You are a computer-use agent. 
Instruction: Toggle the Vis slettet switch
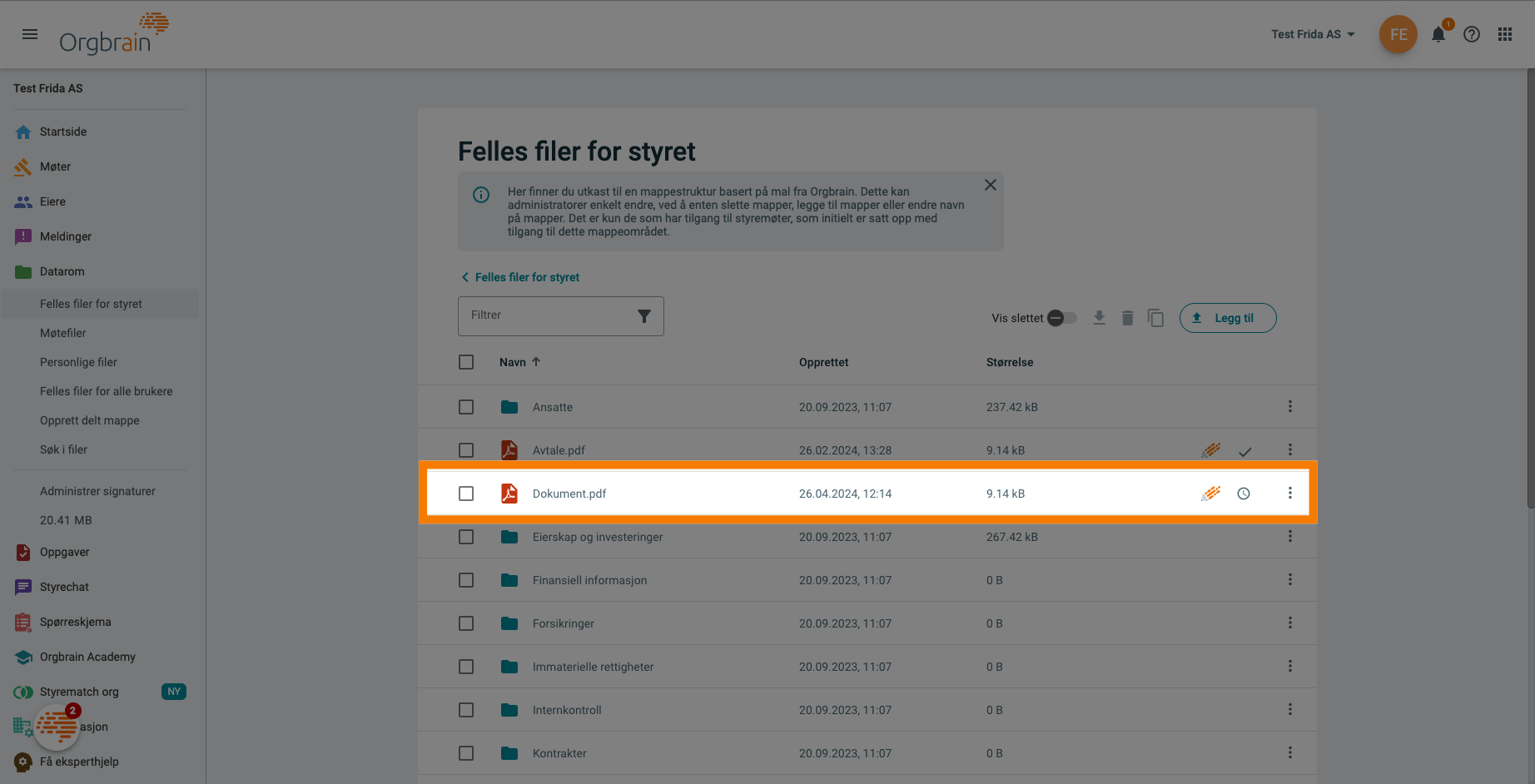pos(1061,318)
